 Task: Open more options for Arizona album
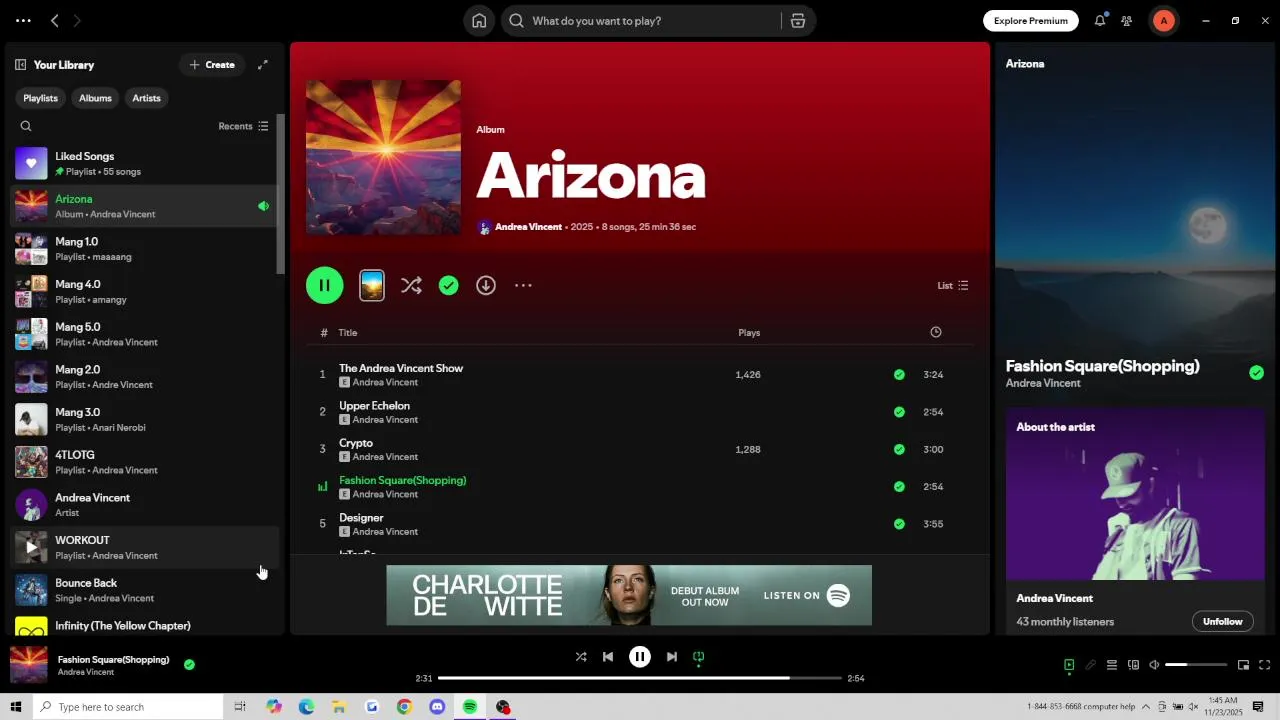[523, 286]
